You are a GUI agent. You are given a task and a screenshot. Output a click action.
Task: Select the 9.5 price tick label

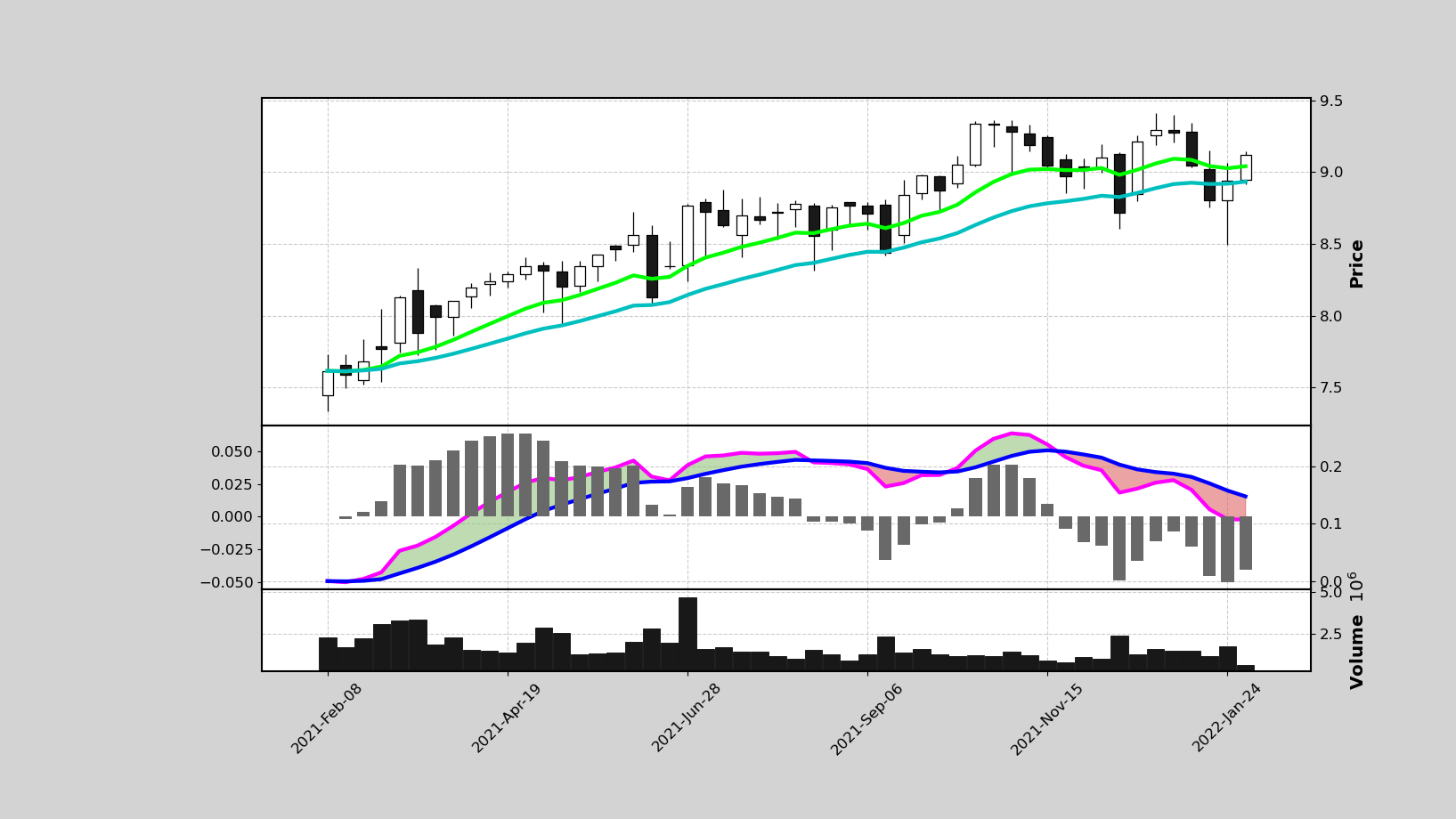click(x=1330, y=101)
